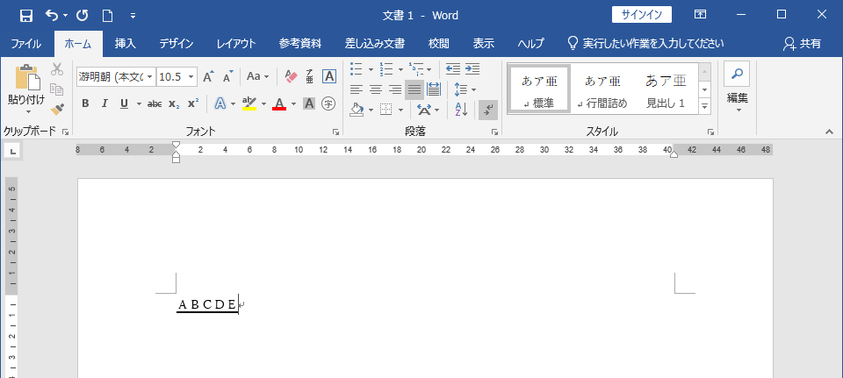843x378 pixels.
Task: Apply the 行間詰め style
Action: 603,88
